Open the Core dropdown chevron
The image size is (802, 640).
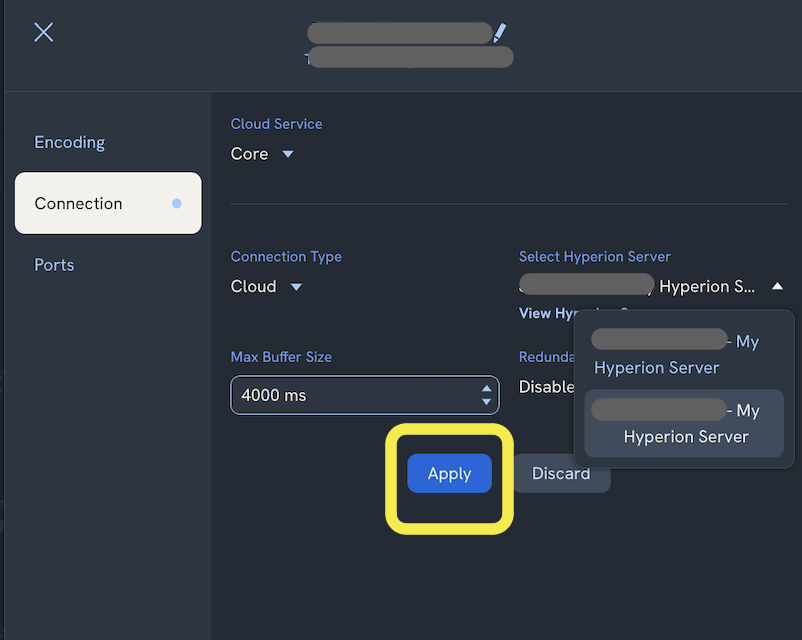(x=287, y=154)
